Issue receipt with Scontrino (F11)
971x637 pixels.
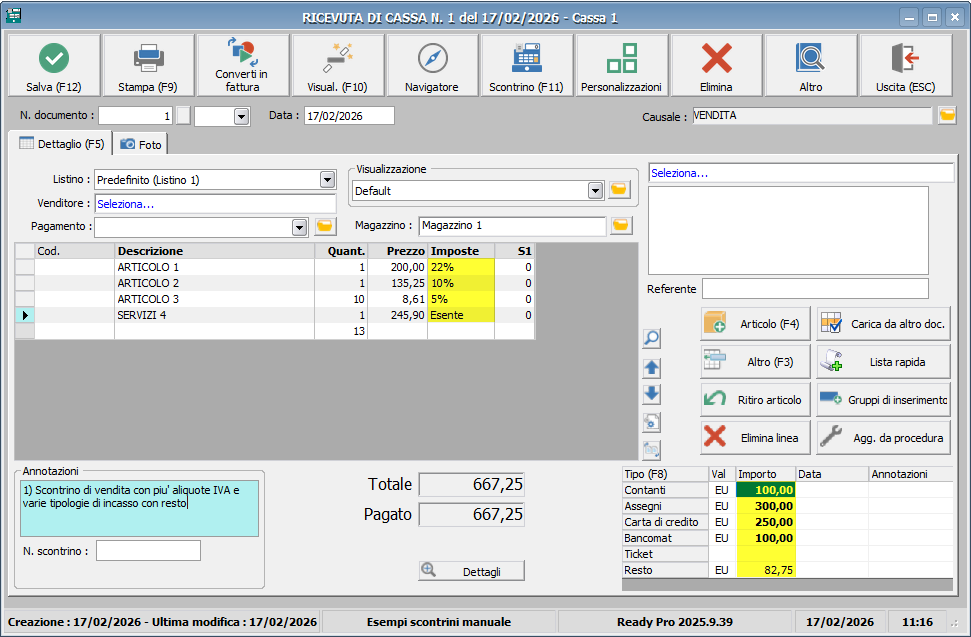(x=526, y=59)
